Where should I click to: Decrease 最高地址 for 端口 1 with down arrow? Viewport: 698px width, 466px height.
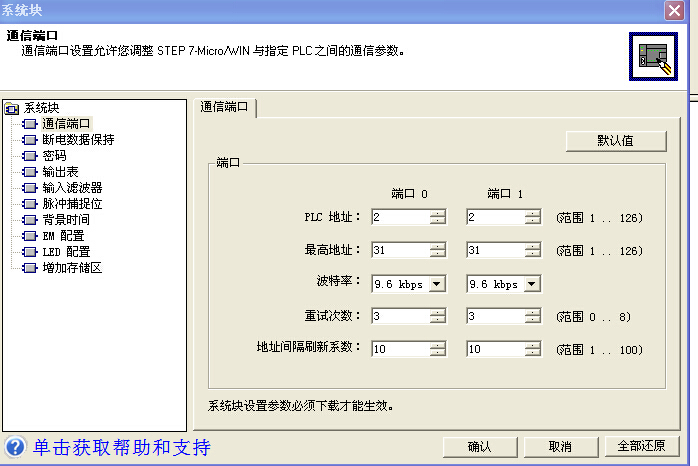(x=532, y=254)
